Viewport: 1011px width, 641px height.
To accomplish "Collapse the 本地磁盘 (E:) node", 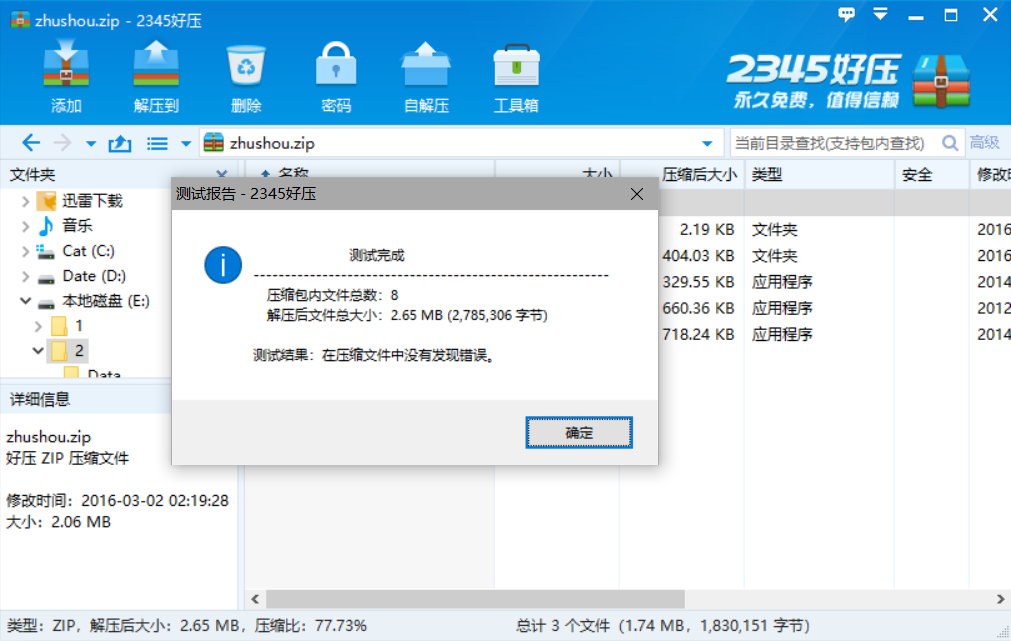I will (25, 301).
